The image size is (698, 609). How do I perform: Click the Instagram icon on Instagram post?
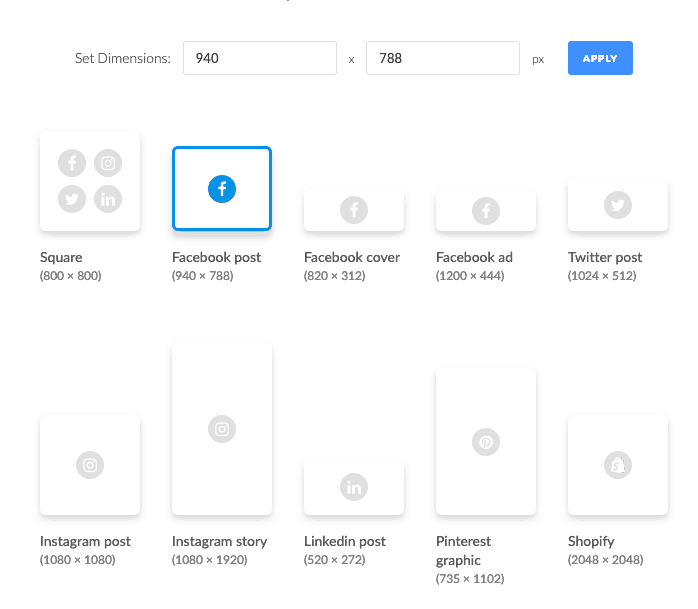90,465
